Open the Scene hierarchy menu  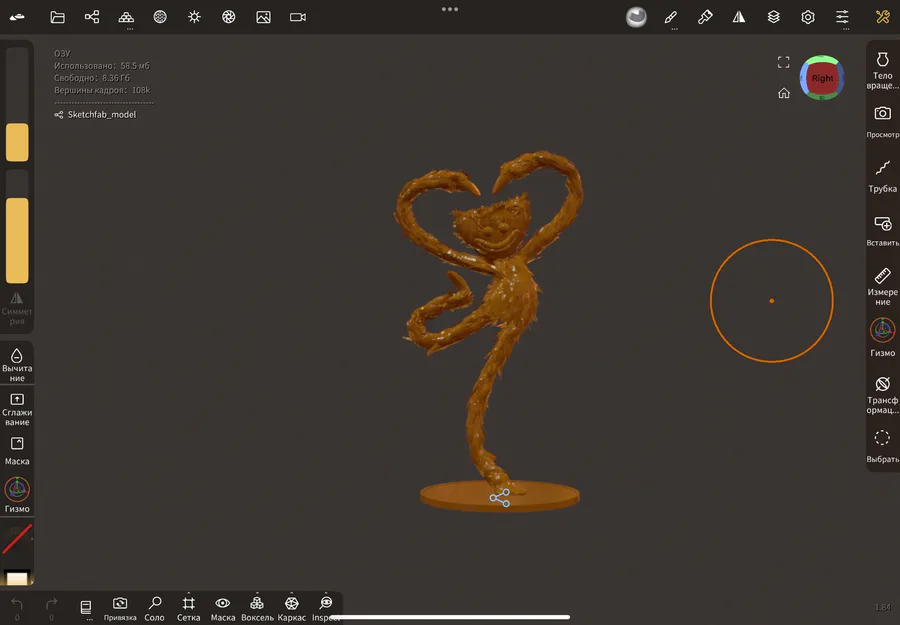click(92, 17)
